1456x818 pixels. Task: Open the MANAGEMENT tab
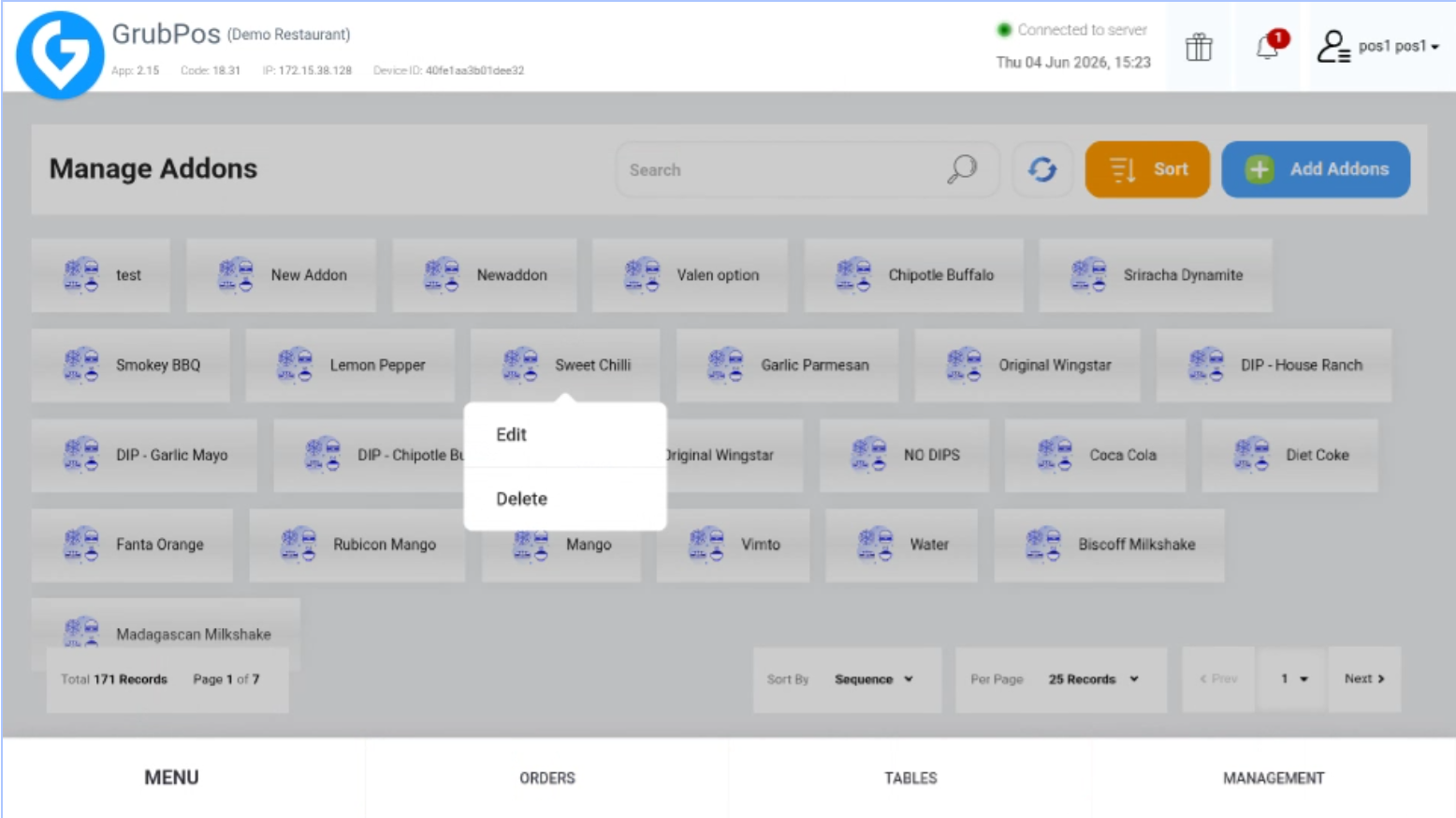click(1274, 778)
